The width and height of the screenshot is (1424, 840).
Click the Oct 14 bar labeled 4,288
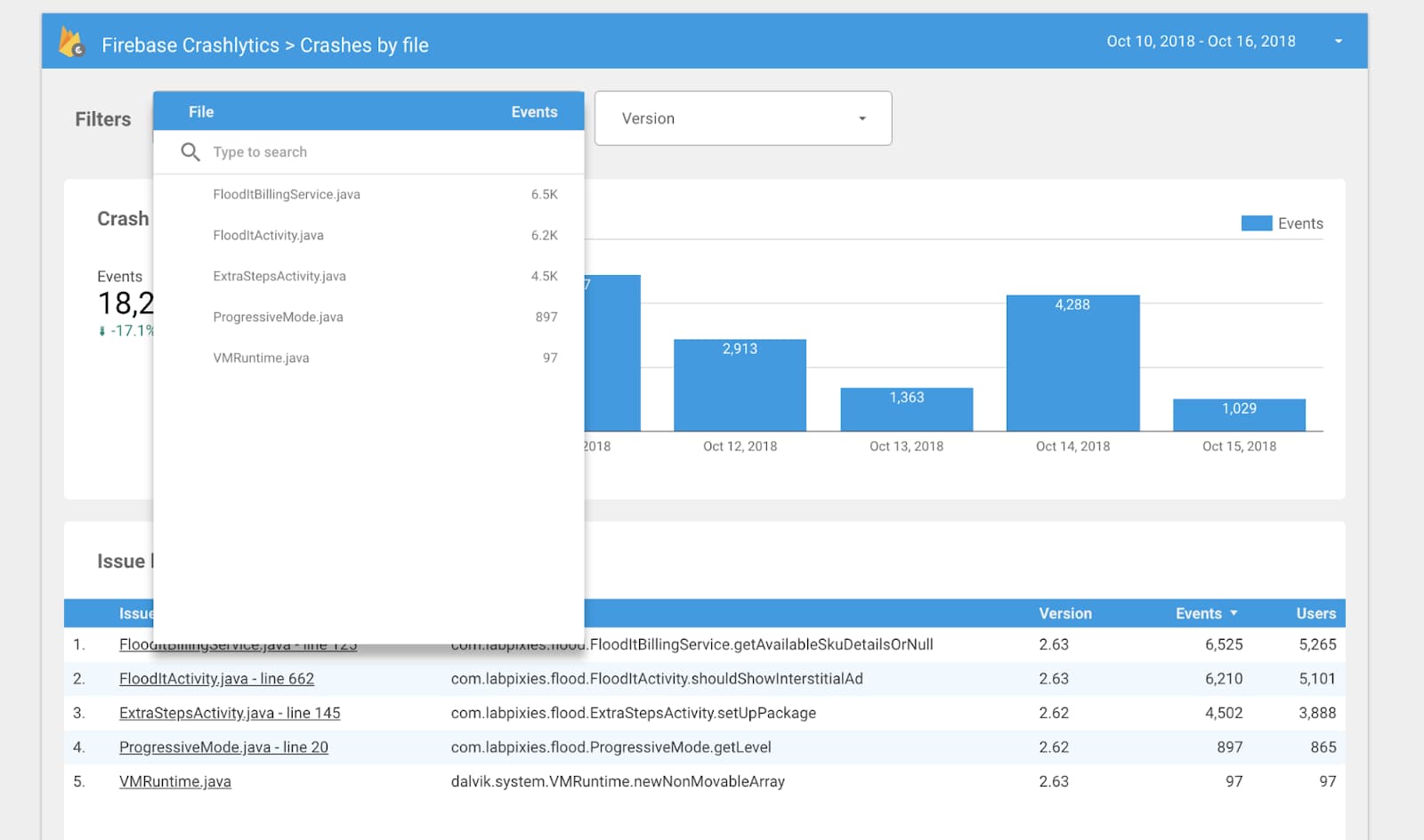tap(1072, 363)
